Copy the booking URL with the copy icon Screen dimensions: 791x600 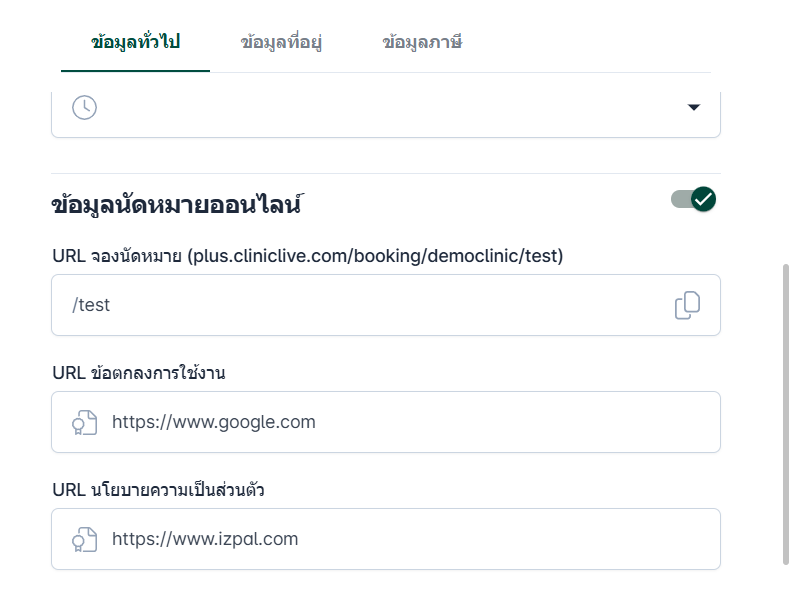coord(687,305)
